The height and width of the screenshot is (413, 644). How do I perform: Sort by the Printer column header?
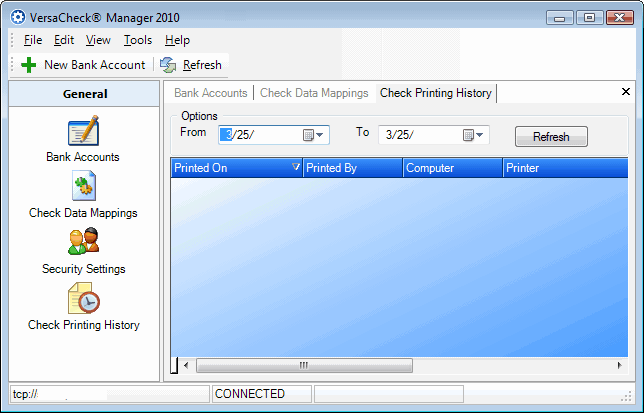point(566,168)
